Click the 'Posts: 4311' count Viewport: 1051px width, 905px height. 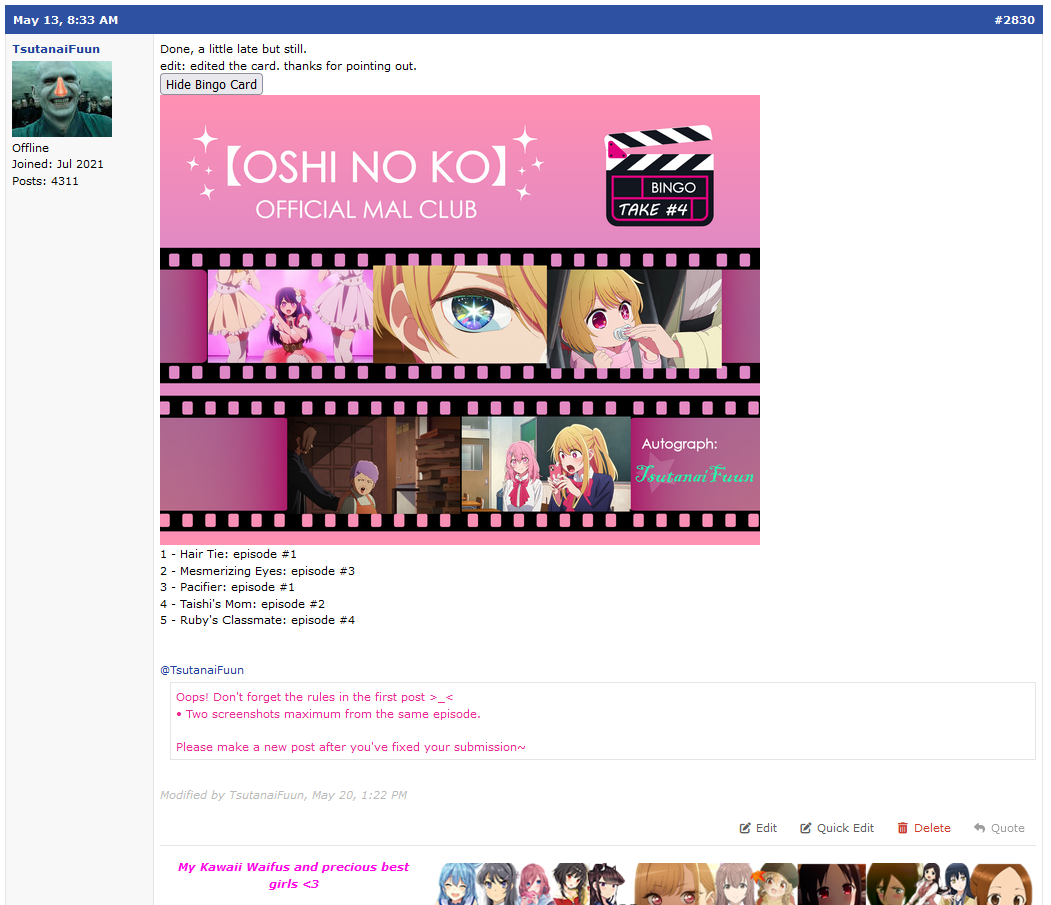pyautogui.click(x=45, y=181)
